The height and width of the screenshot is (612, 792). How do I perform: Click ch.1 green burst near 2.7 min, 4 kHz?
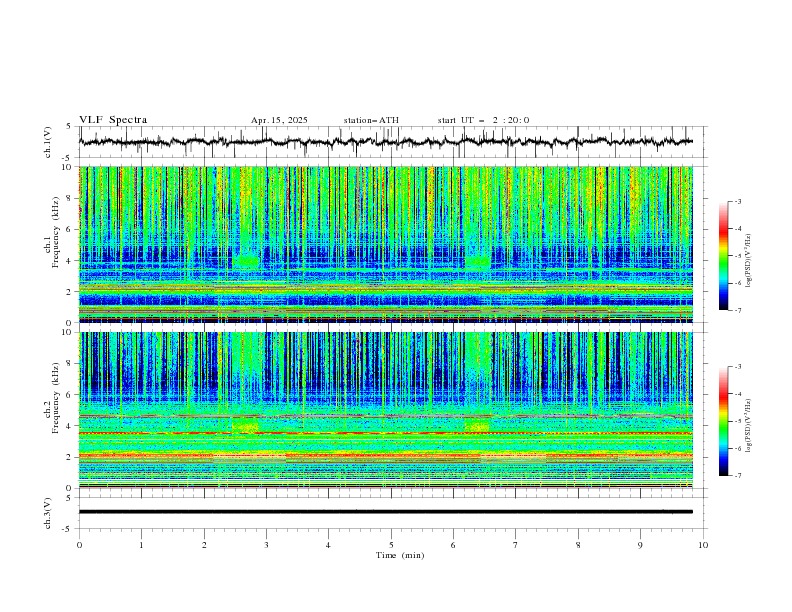246,261
